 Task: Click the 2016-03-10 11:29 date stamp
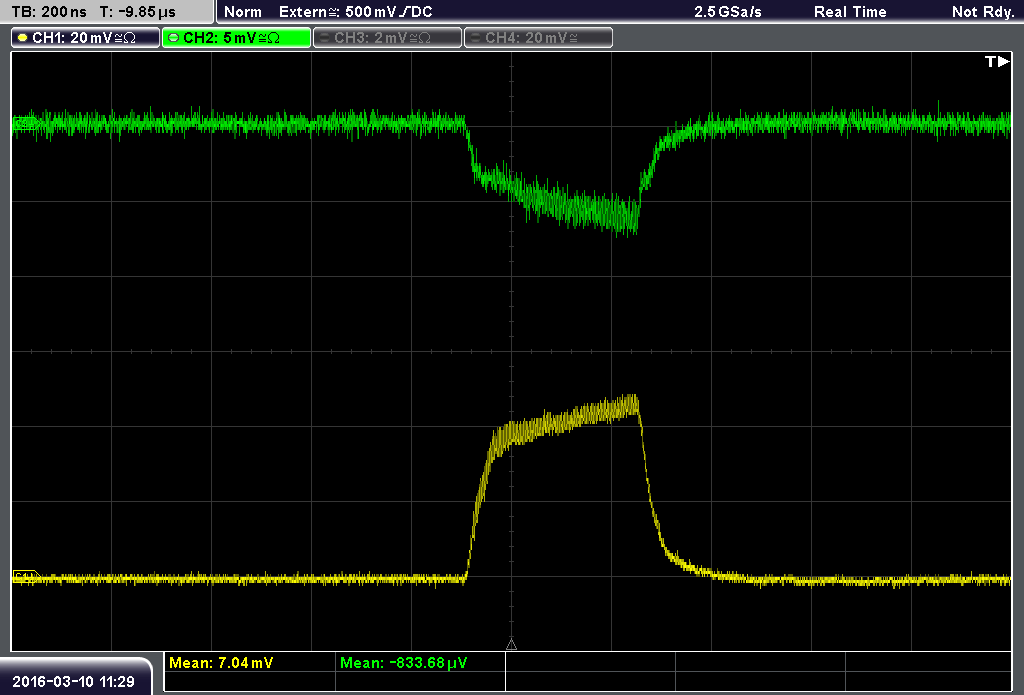(x=73, y=682)
